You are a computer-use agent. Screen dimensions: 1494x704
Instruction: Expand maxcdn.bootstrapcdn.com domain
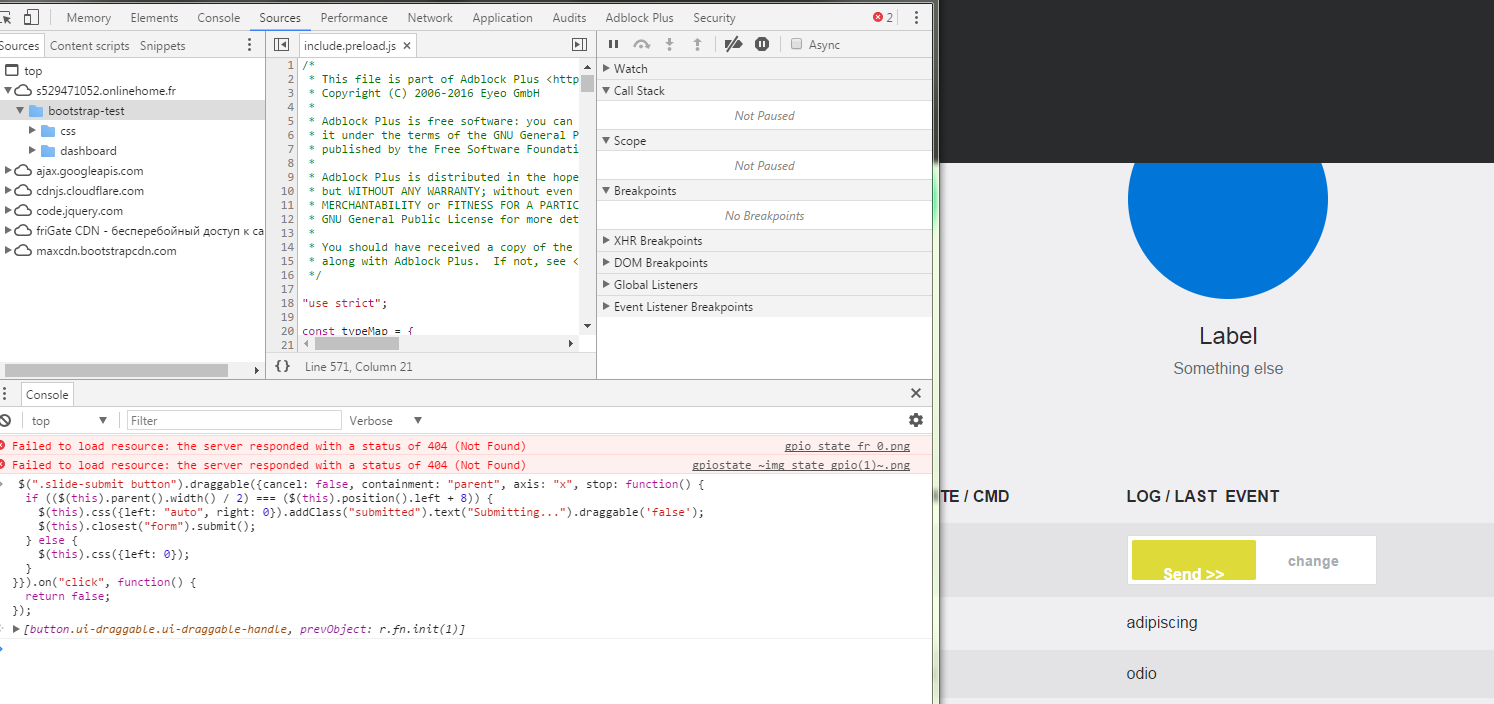coord(8,251)
